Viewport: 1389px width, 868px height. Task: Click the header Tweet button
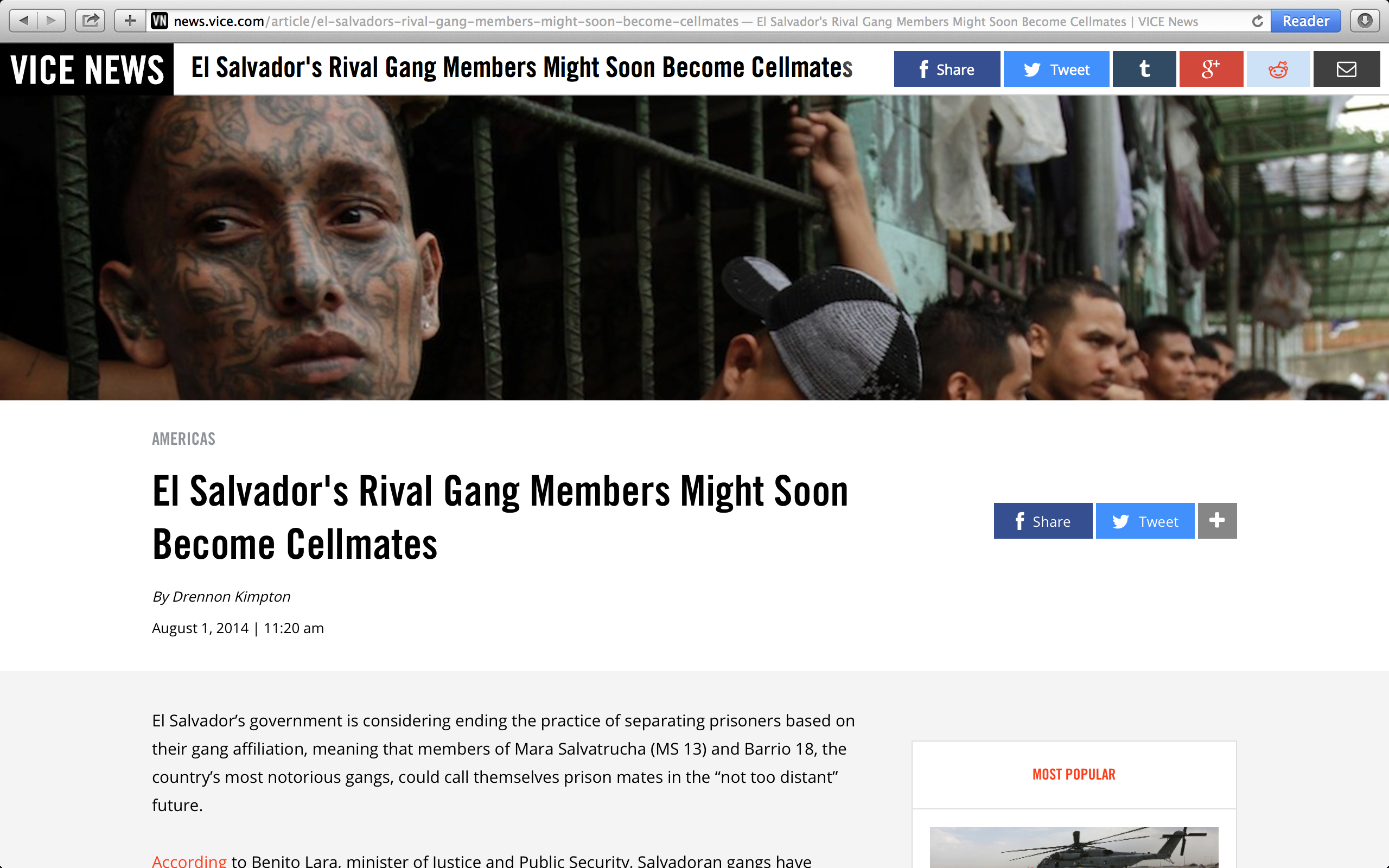click(1056, 69)
